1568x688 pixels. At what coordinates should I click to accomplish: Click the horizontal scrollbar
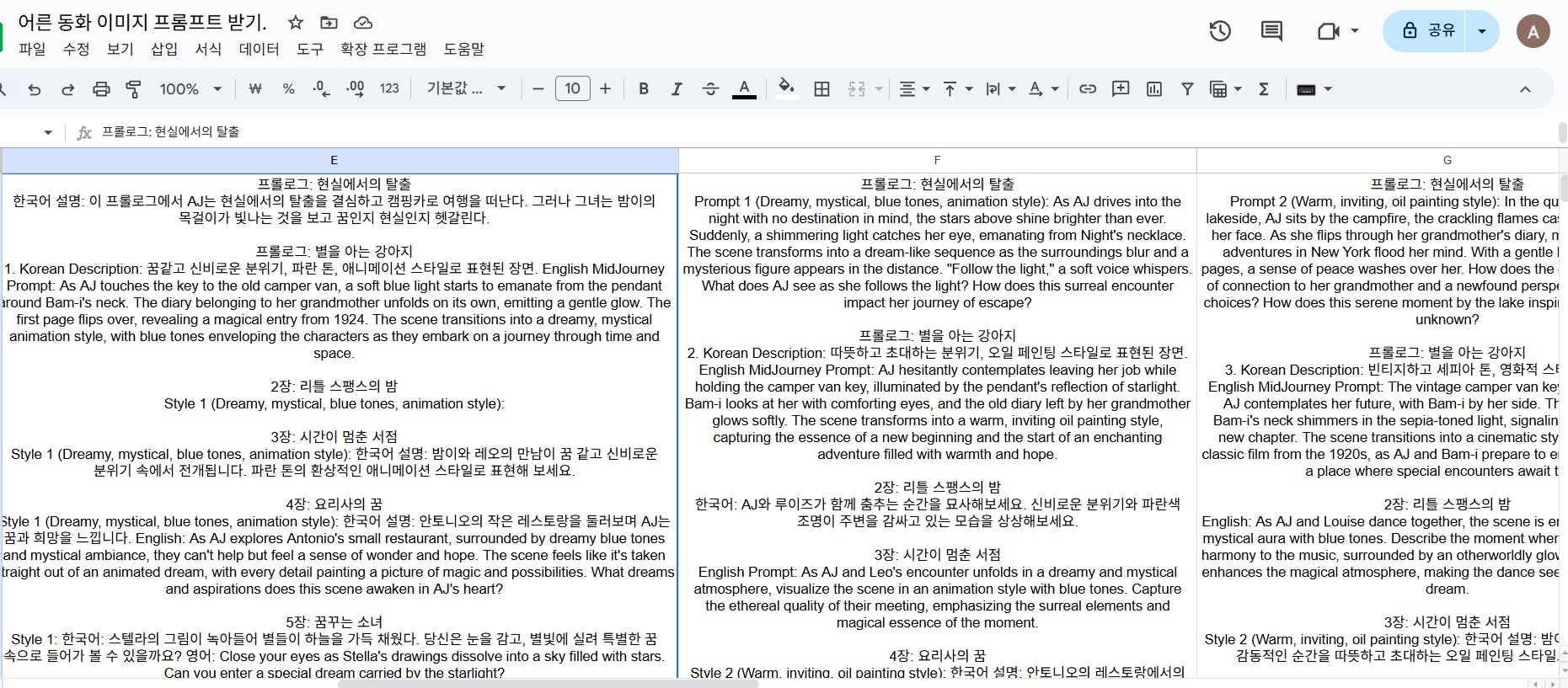click(549, 684)
